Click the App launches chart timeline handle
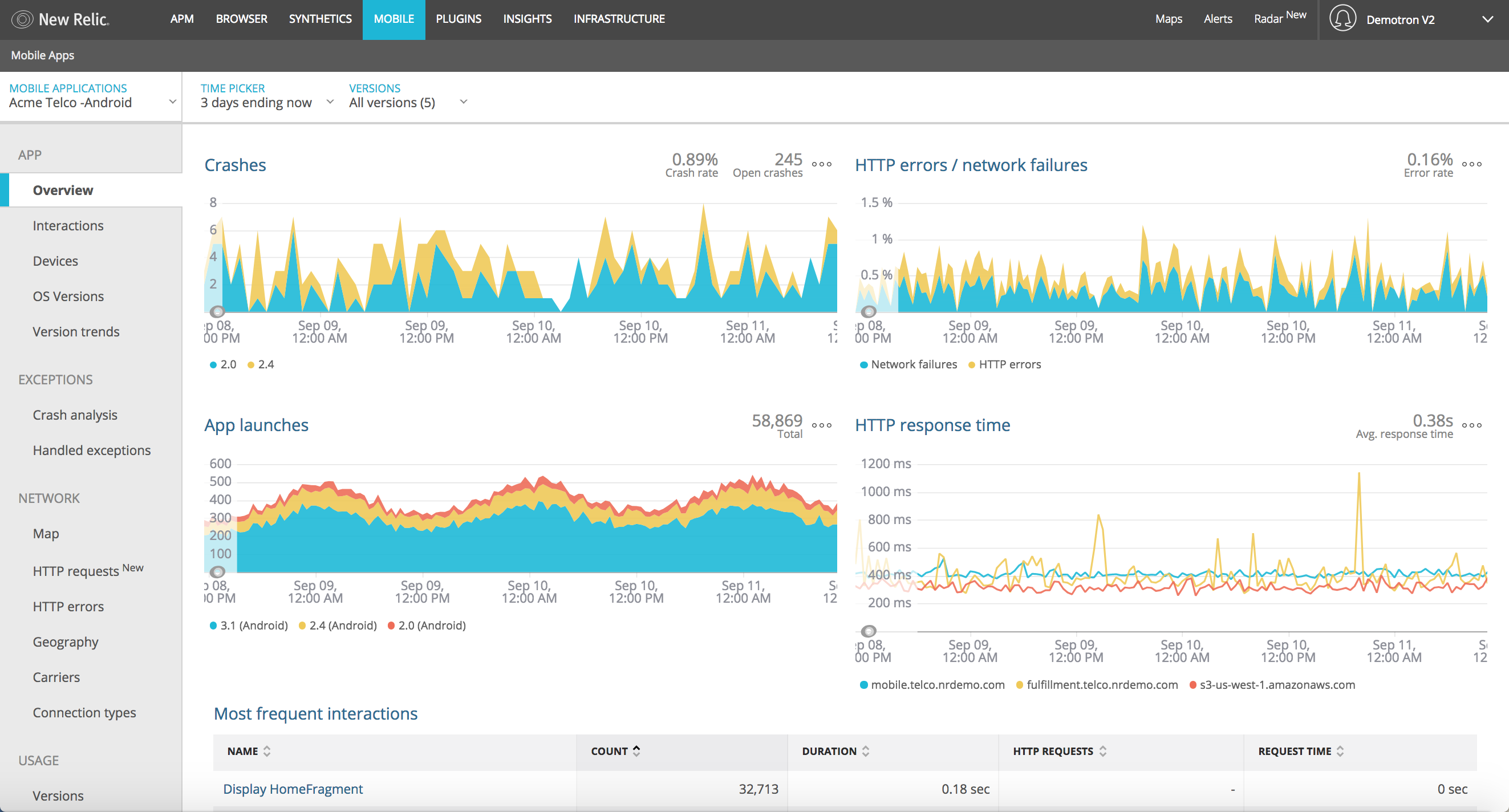The width and height of the screenshot is (1509, 812). point(217,572)
